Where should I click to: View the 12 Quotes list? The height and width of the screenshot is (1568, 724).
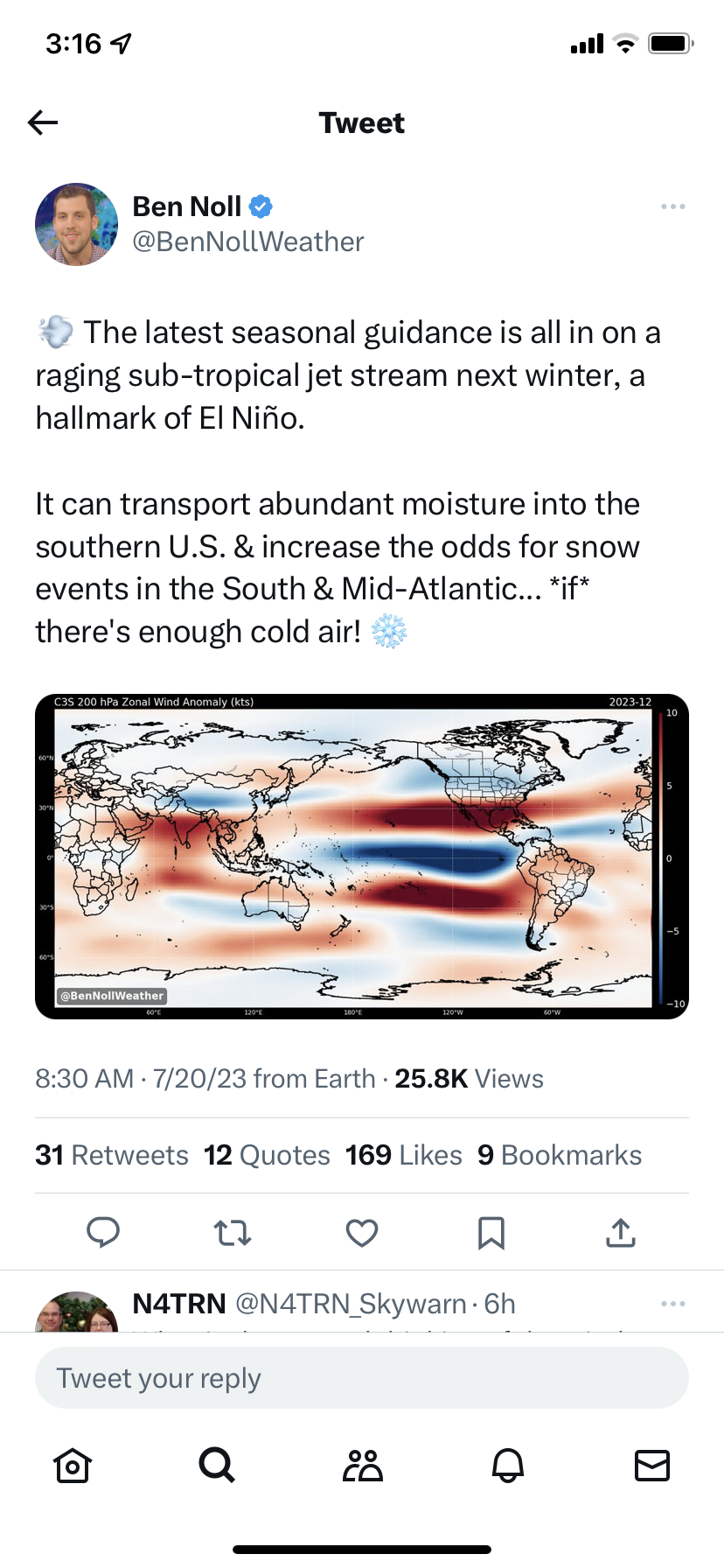point(267,1155)
